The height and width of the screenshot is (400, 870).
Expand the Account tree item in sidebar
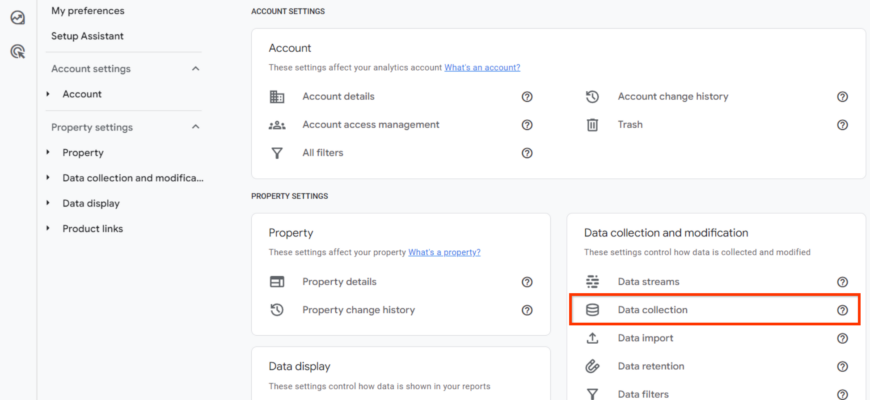point(48,94)
